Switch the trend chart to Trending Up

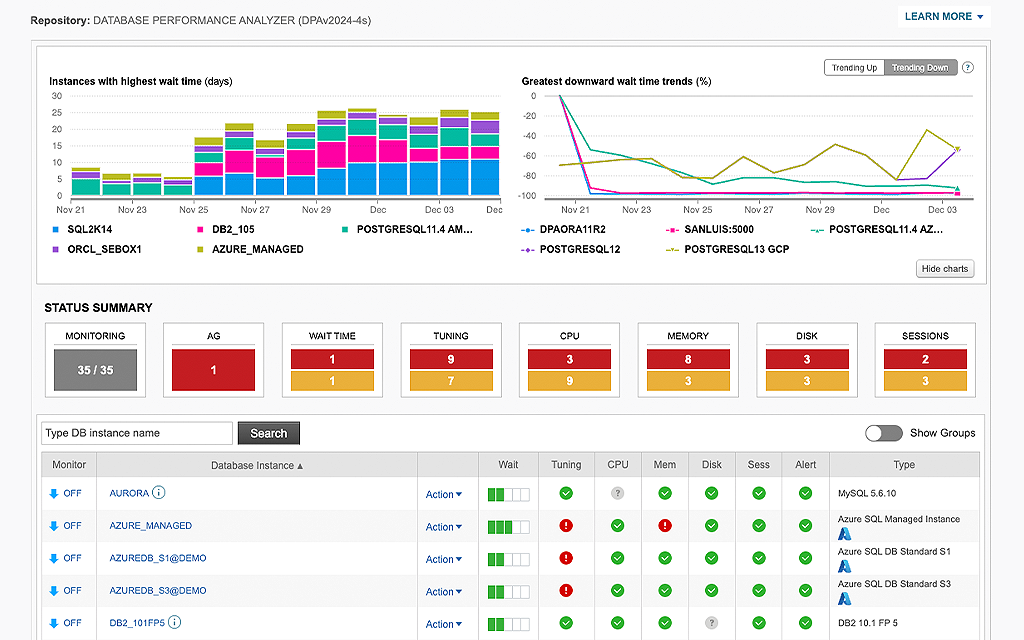[x=854, y=67]
